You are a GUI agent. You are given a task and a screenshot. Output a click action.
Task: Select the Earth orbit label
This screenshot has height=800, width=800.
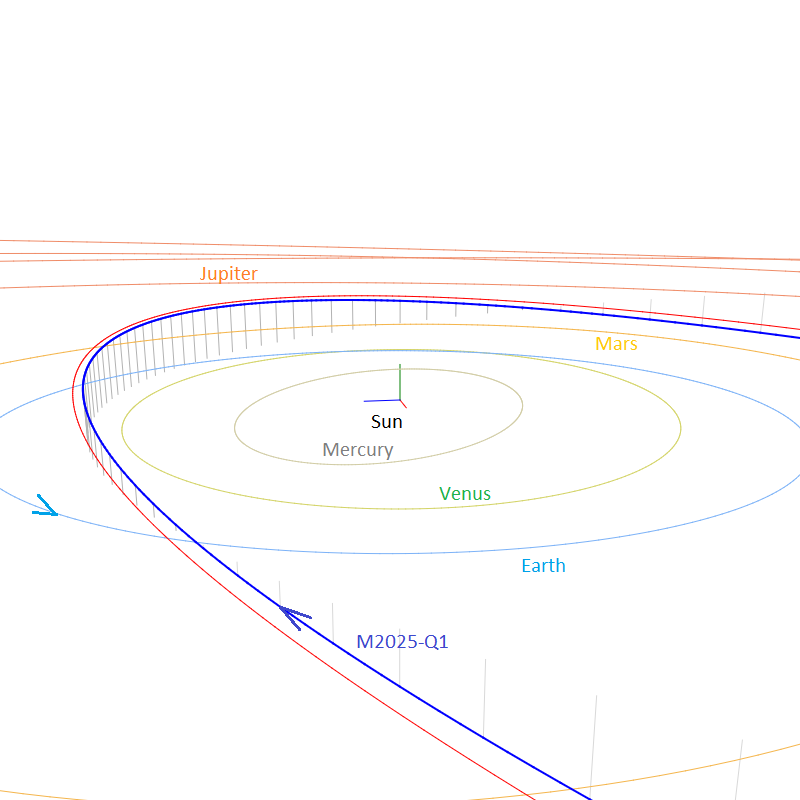pos(543,566)
